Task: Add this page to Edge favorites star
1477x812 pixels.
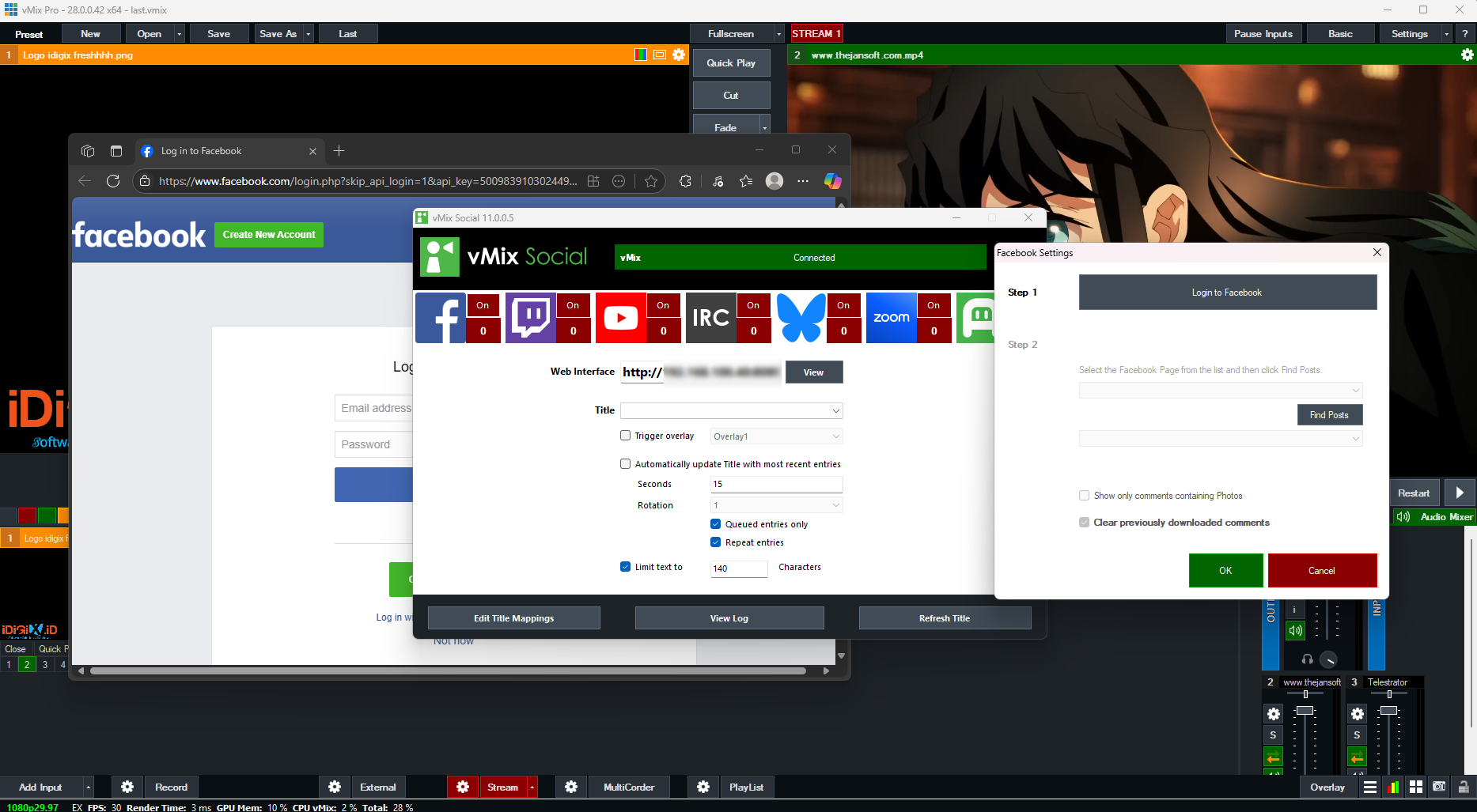Action: click(x=651, y=181)
